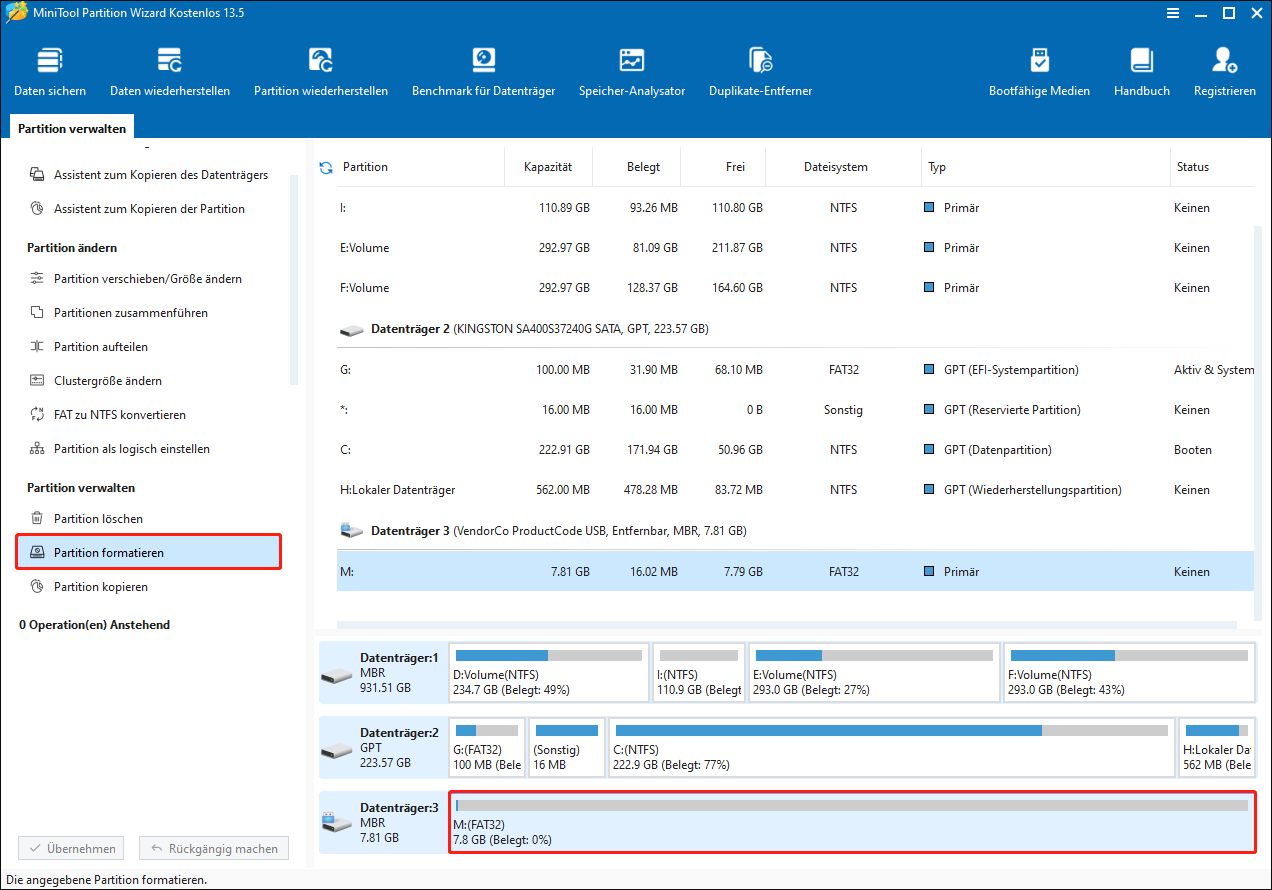Click the Registrieren icon

pos(1224,70)
